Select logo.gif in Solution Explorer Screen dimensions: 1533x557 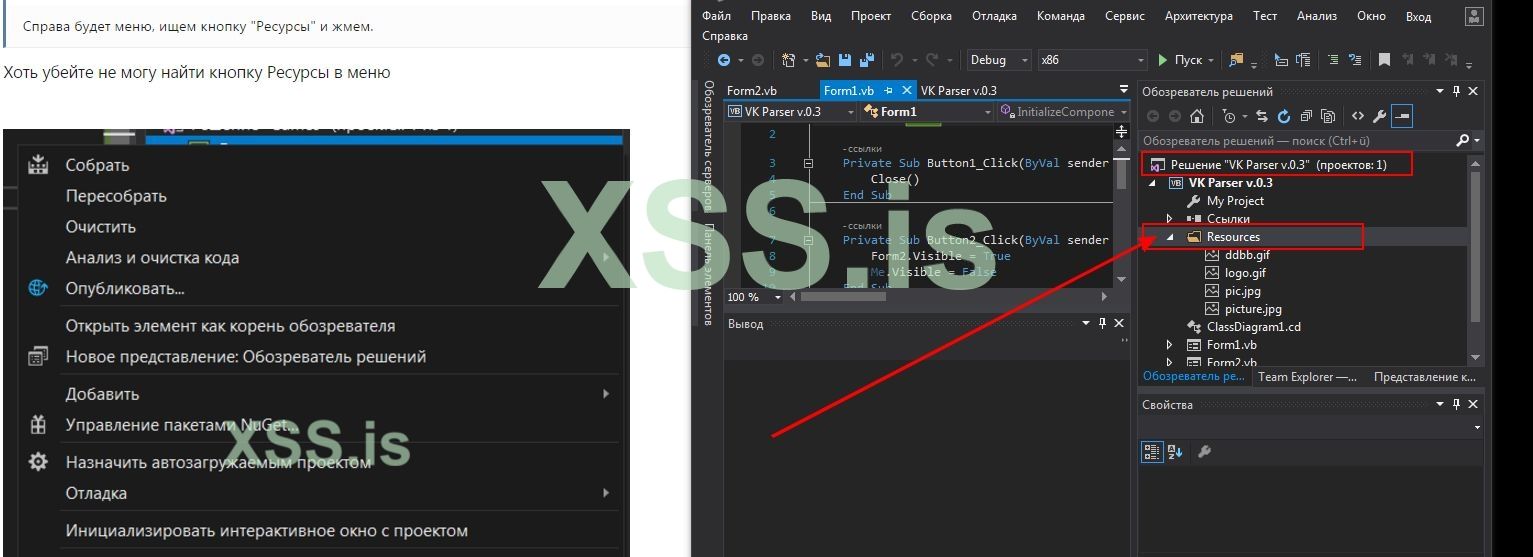(x=1245, y=273)
